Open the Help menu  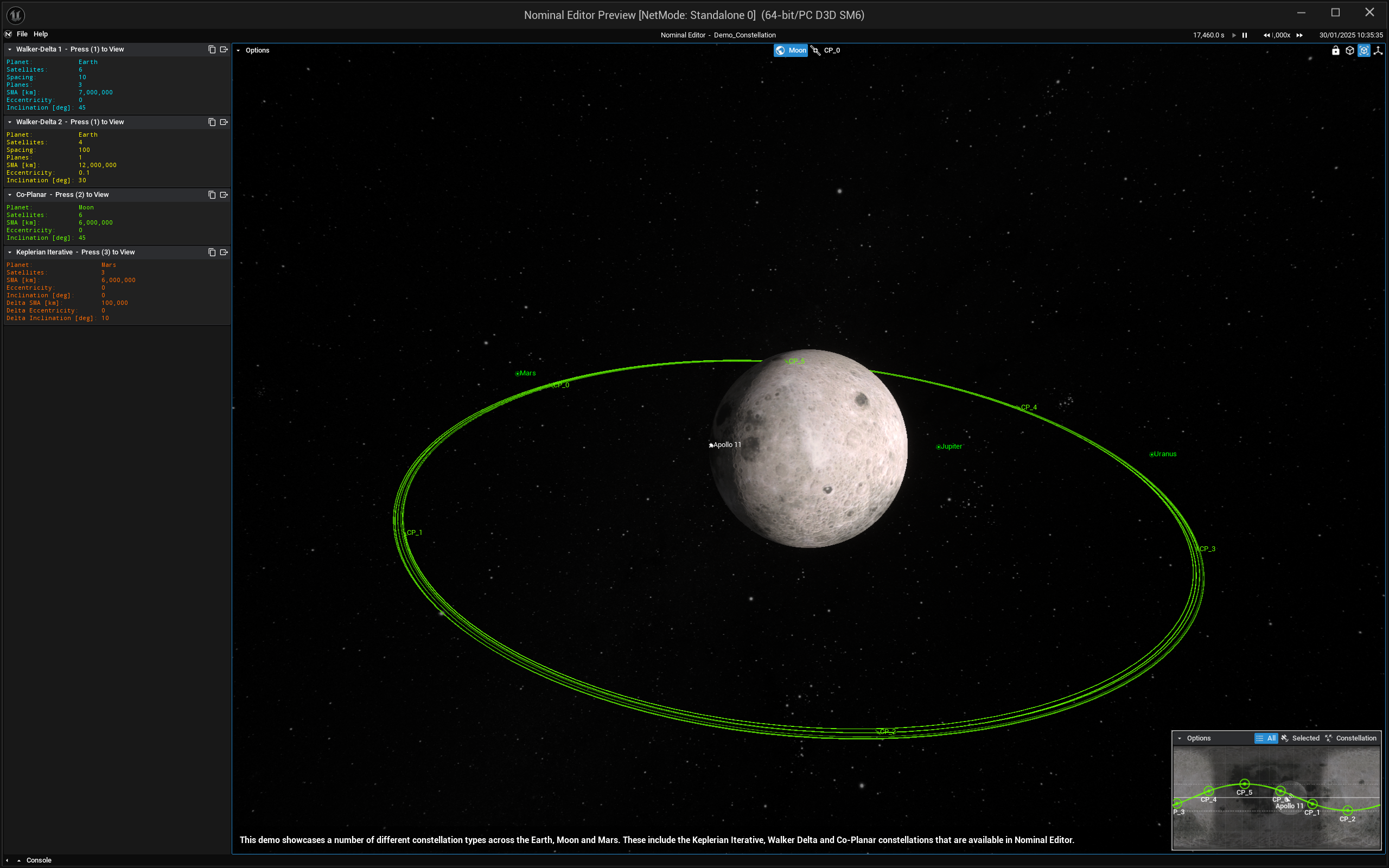[x=40, y=34]
